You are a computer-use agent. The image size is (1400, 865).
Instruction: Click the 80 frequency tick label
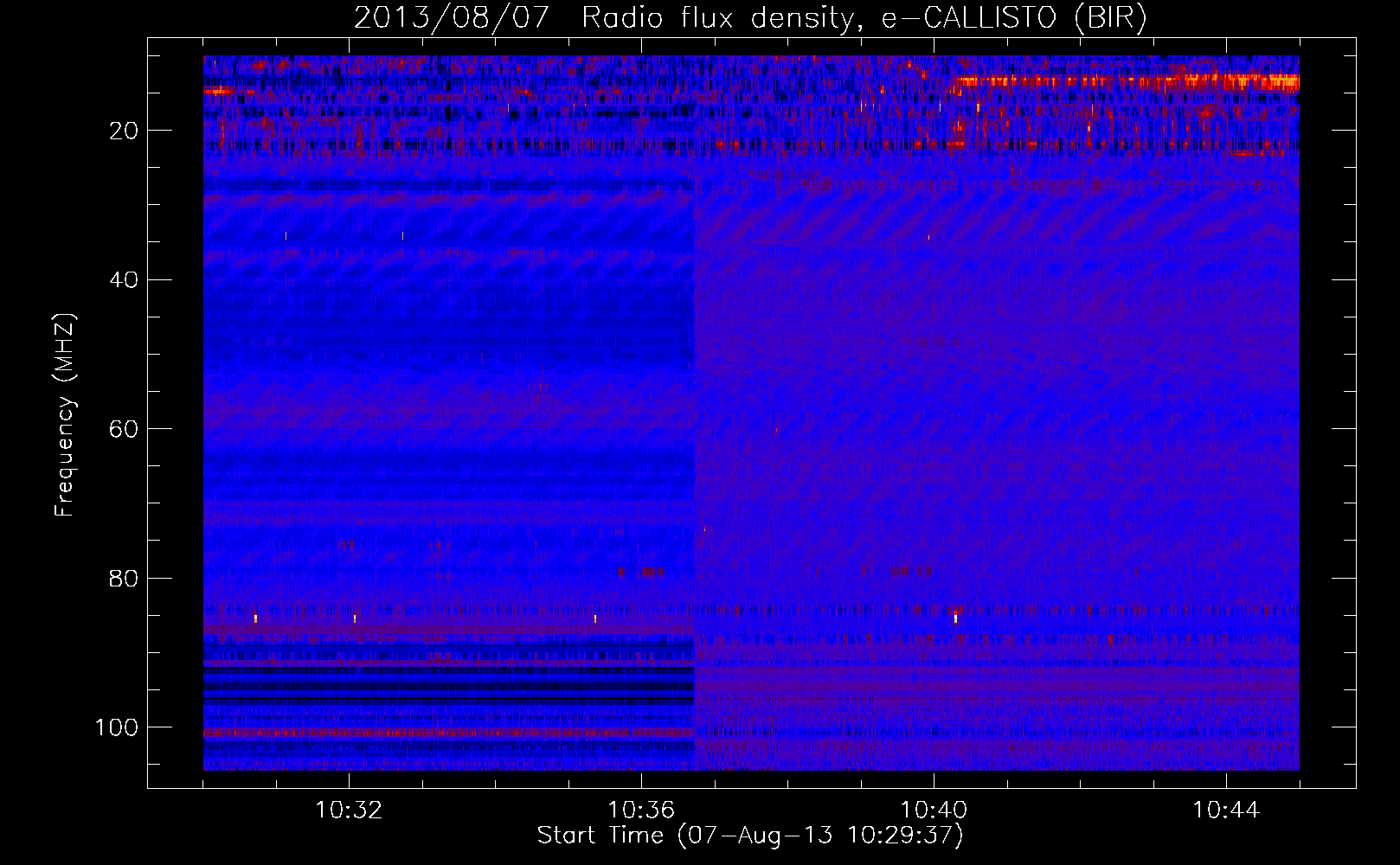tap(124, 578)
